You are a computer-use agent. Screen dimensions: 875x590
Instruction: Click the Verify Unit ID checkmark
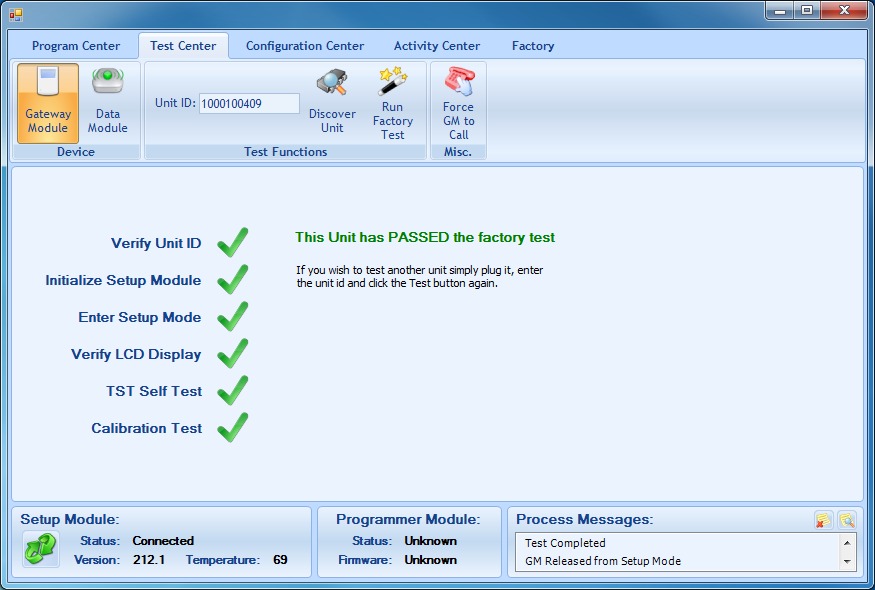pos(233,242)
